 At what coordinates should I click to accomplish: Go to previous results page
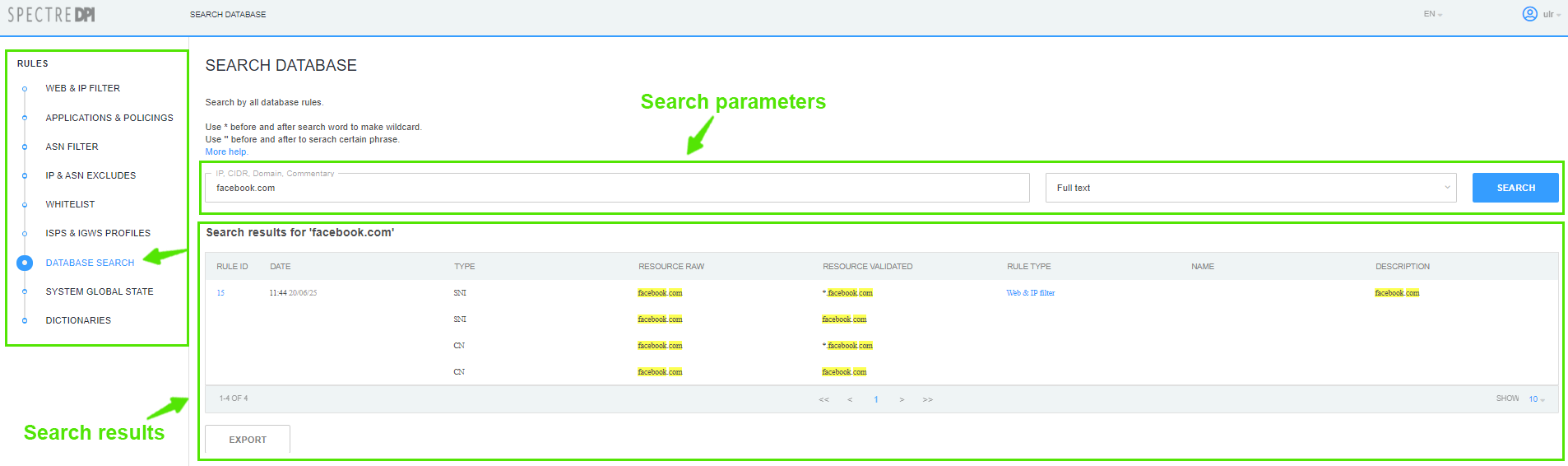(x=850, y=399)
